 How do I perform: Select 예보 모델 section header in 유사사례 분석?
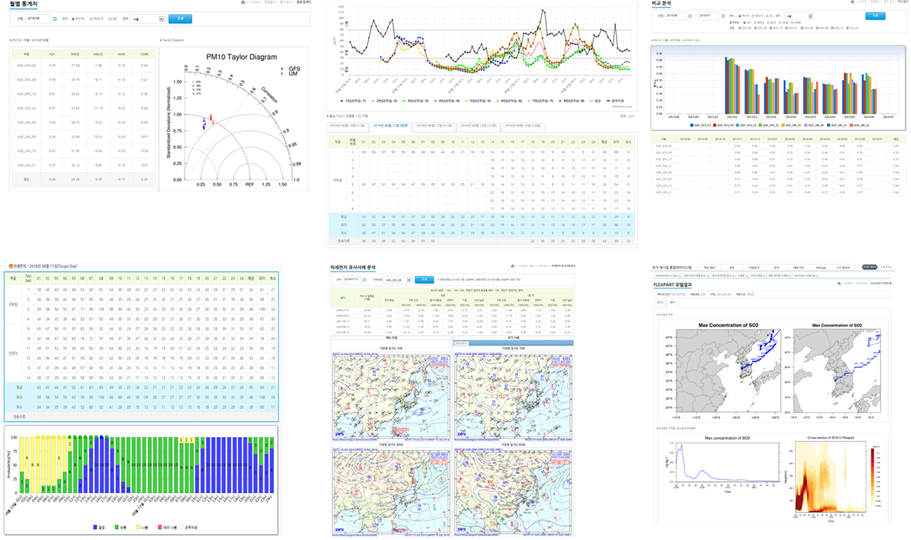391,338
